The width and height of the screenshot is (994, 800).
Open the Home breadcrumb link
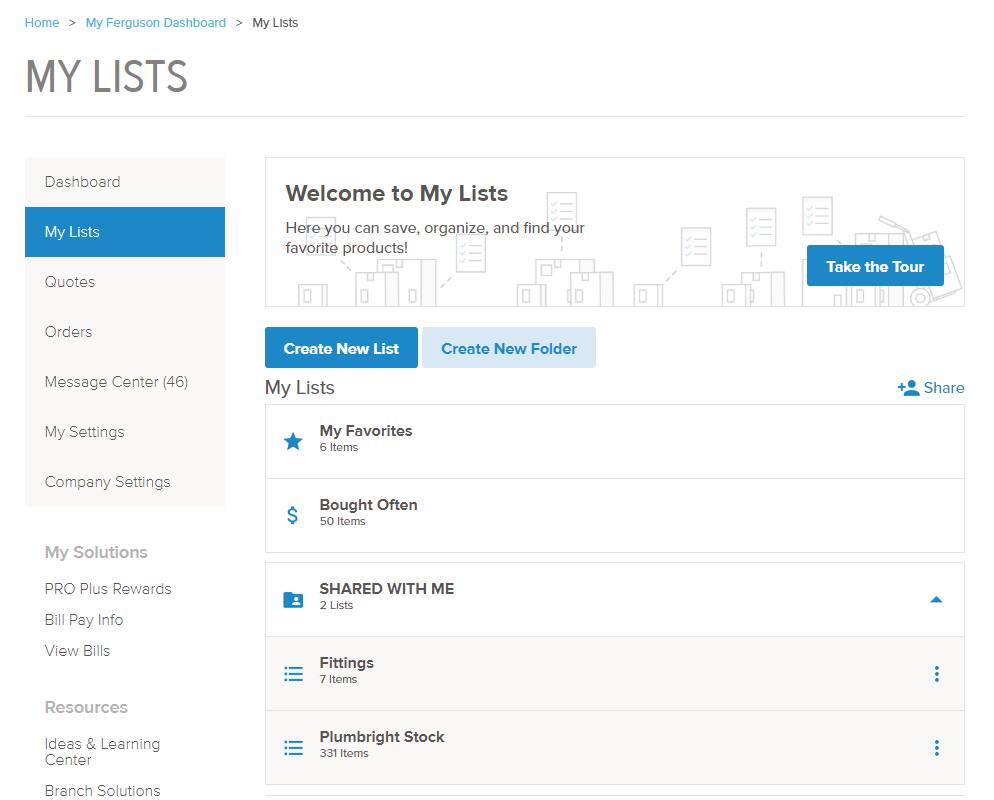(x=41, y=22)
